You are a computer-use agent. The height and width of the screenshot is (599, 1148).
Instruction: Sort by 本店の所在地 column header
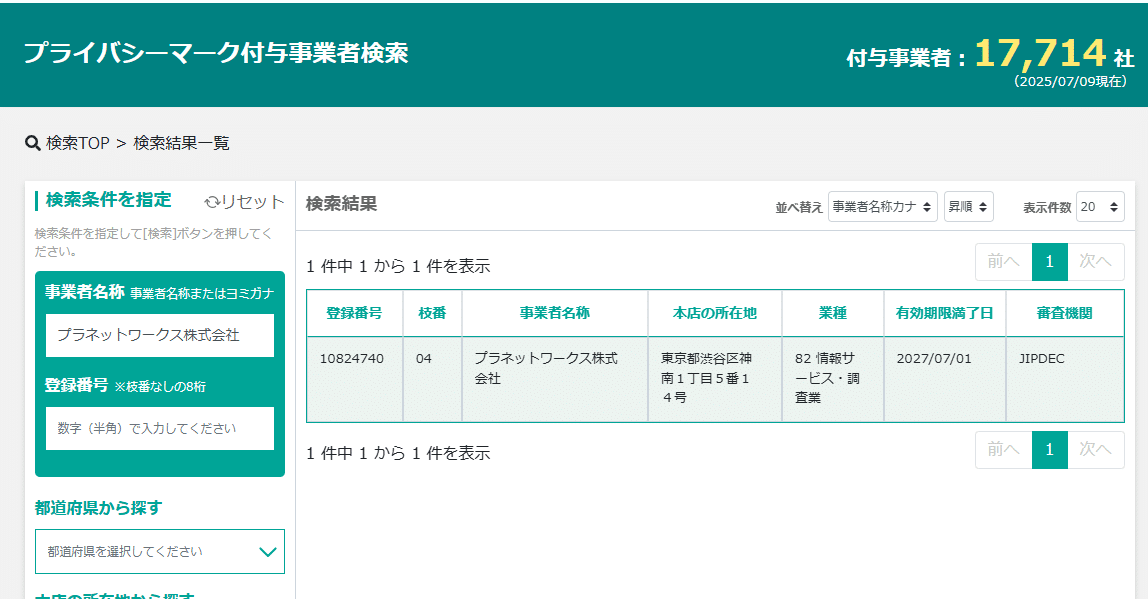click(715, 313)
